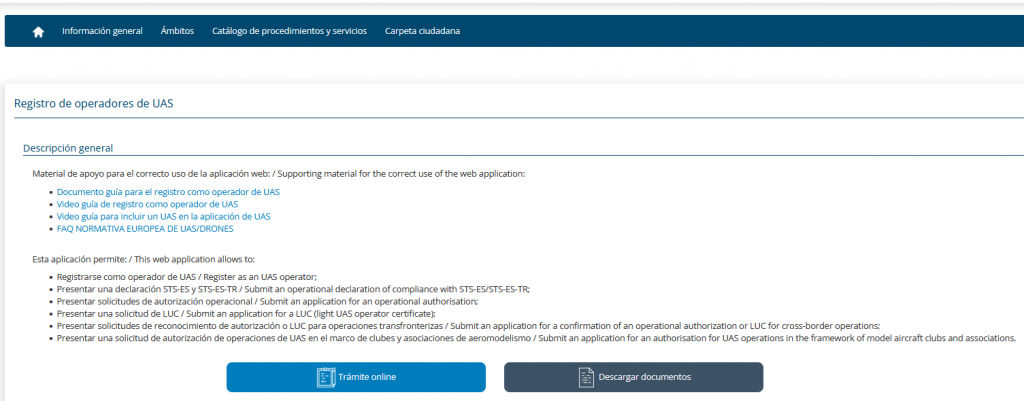Click the model aircraft clubs bullet text

537,338
